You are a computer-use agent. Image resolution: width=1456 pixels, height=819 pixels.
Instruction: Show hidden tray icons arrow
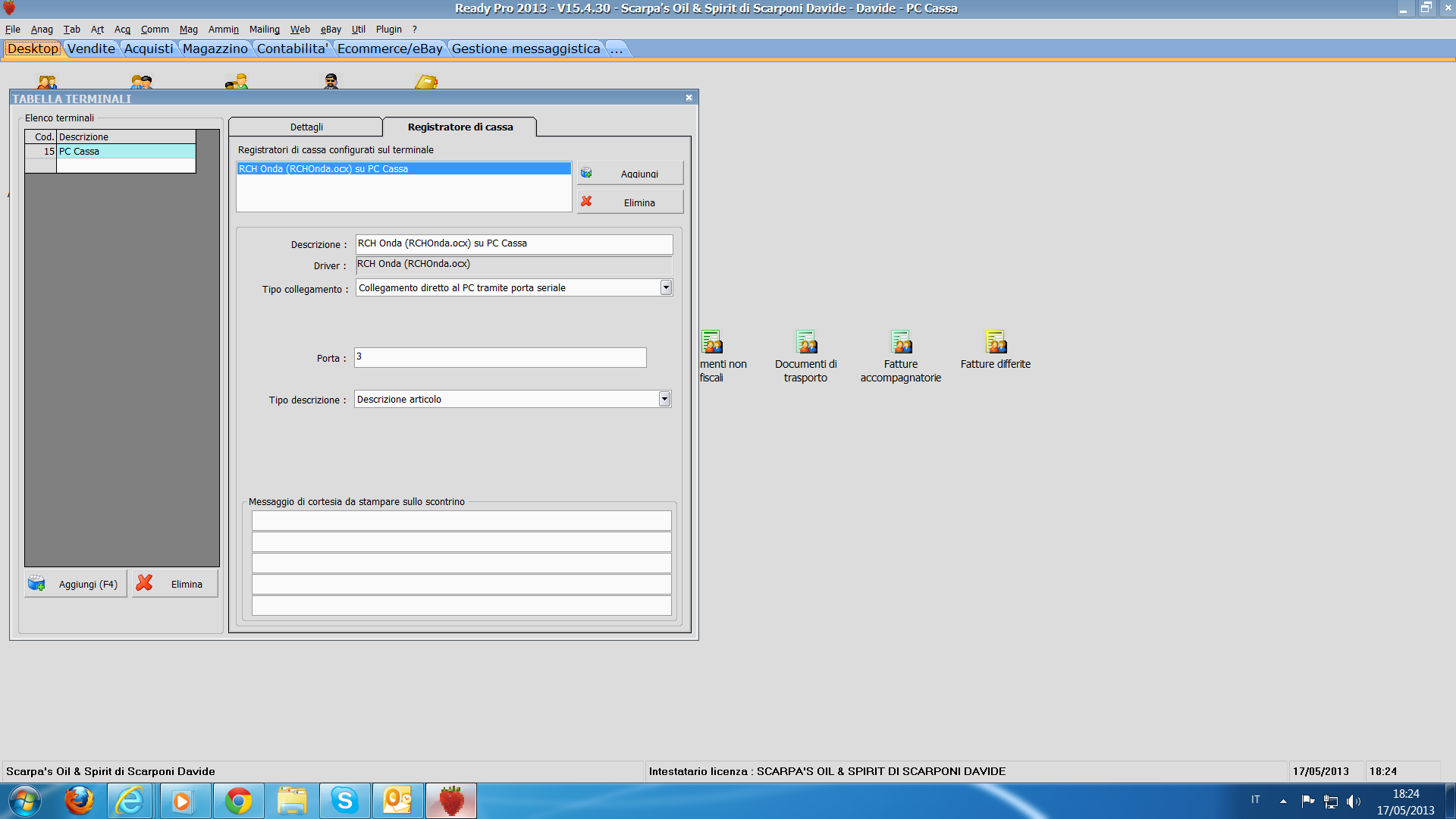click(1283, 801)
